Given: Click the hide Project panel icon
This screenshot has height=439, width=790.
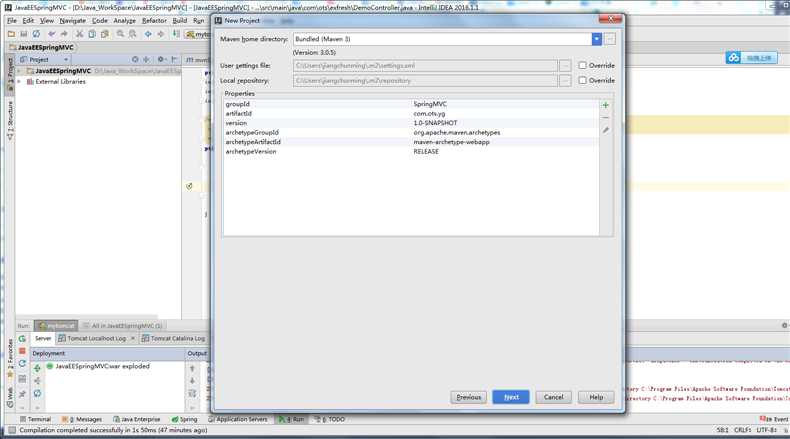Looking at the screenshot, I should [x=174, y=59].
